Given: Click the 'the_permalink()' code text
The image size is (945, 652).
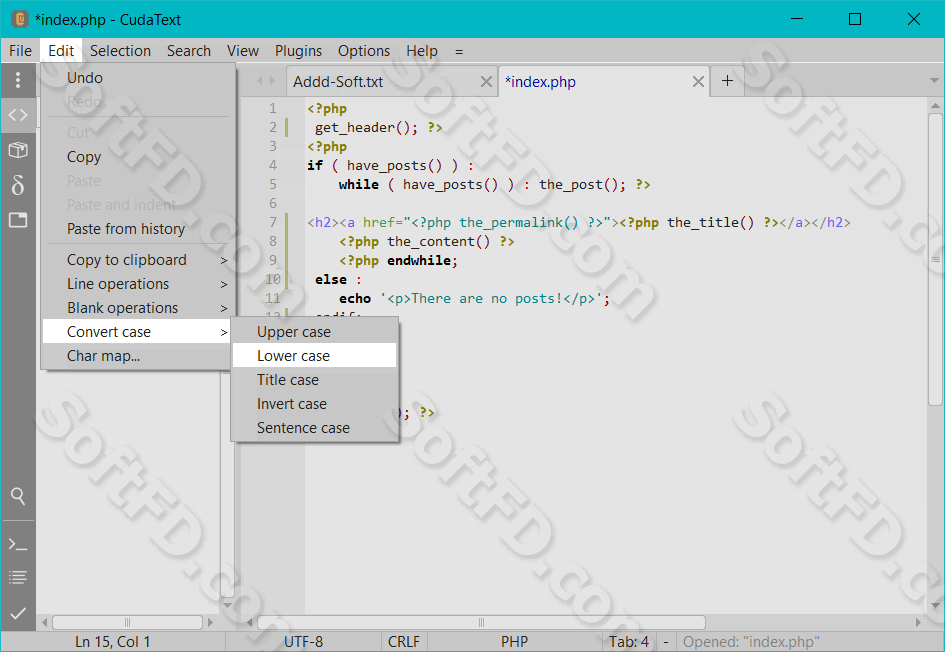Looking at the screenshot, I should coord(519,223).
